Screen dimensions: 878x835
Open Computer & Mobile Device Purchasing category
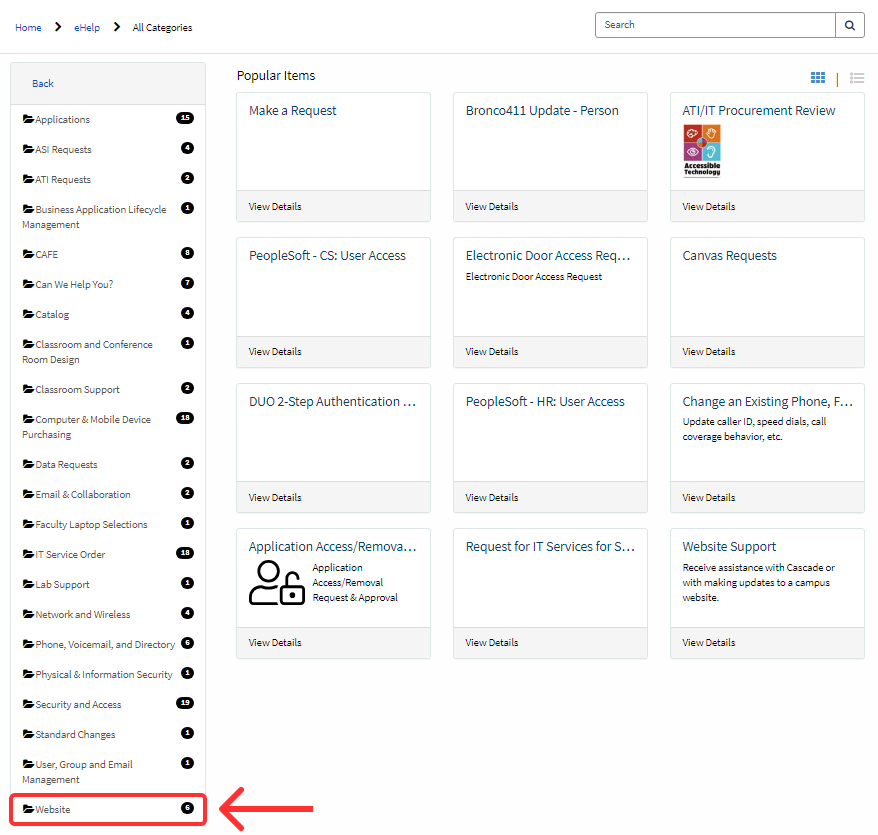pyautogui.click(x=86, y=427)
